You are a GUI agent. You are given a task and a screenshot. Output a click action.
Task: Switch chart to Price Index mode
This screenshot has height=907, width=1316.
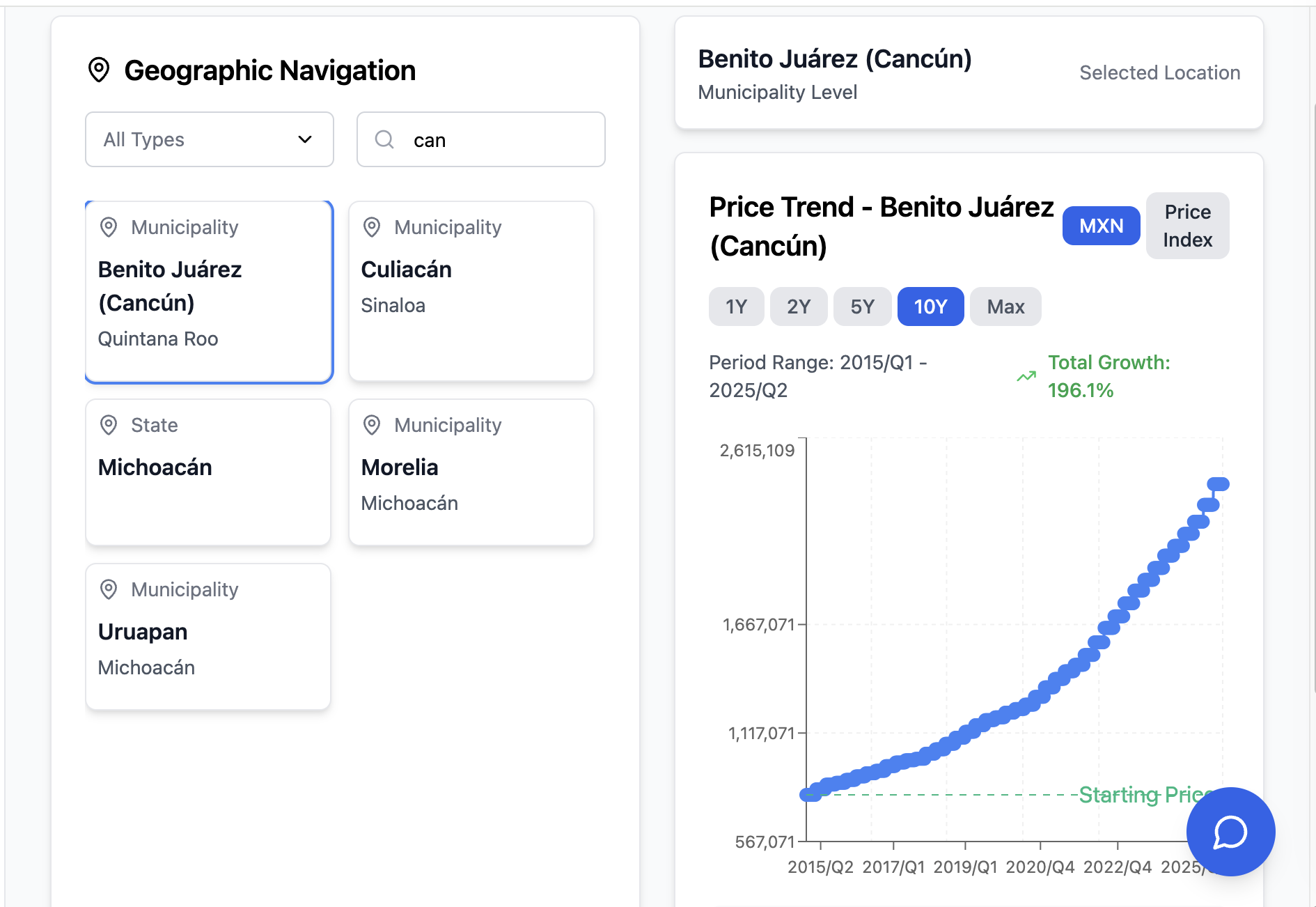pyautogui.click(x=1187, y=226)
